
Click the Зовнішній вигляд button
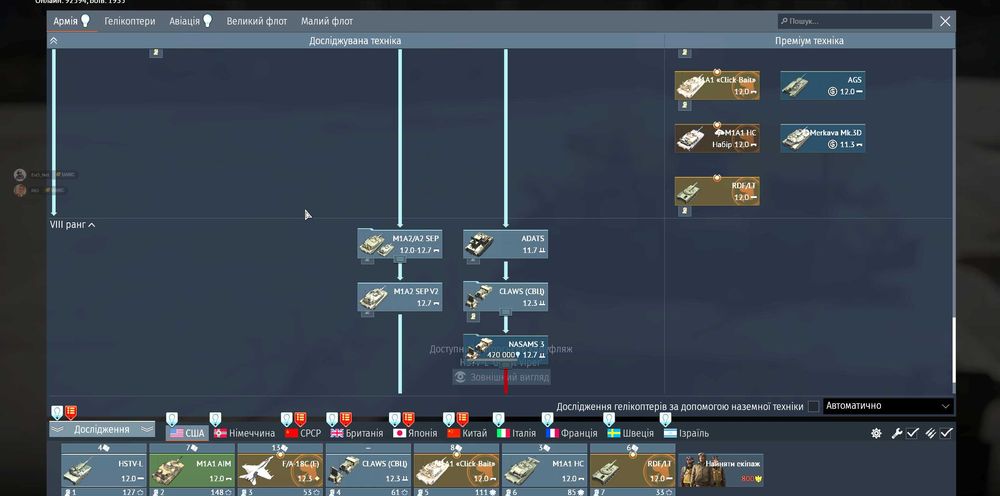point(501,377)
